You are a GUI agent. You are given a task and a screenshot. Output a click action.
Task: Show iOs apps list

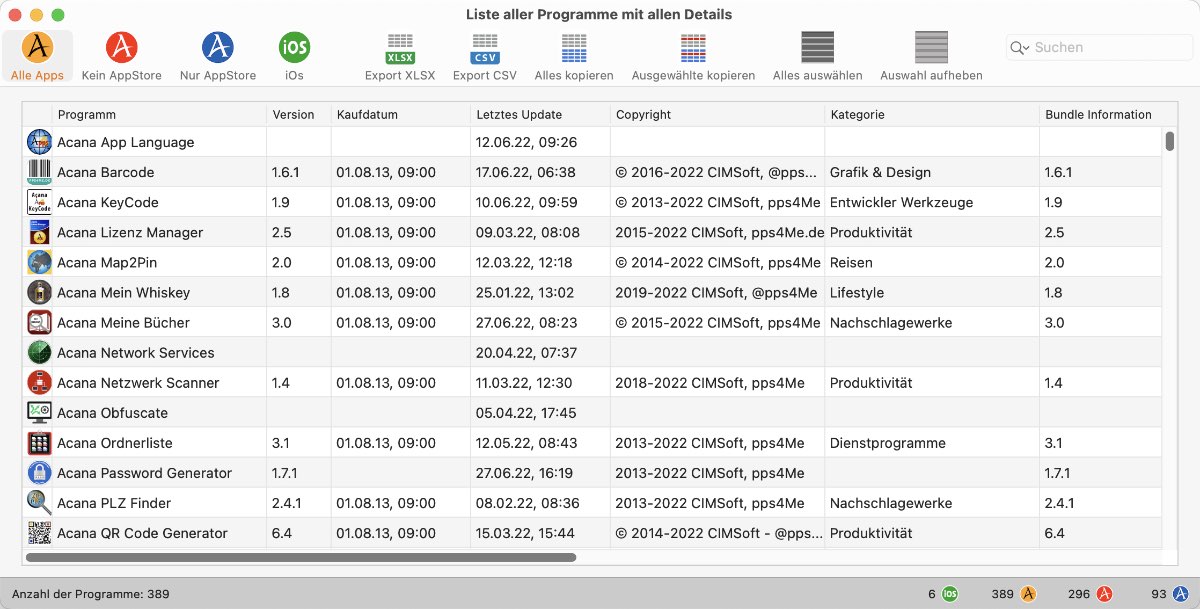(x=294, y=57)
